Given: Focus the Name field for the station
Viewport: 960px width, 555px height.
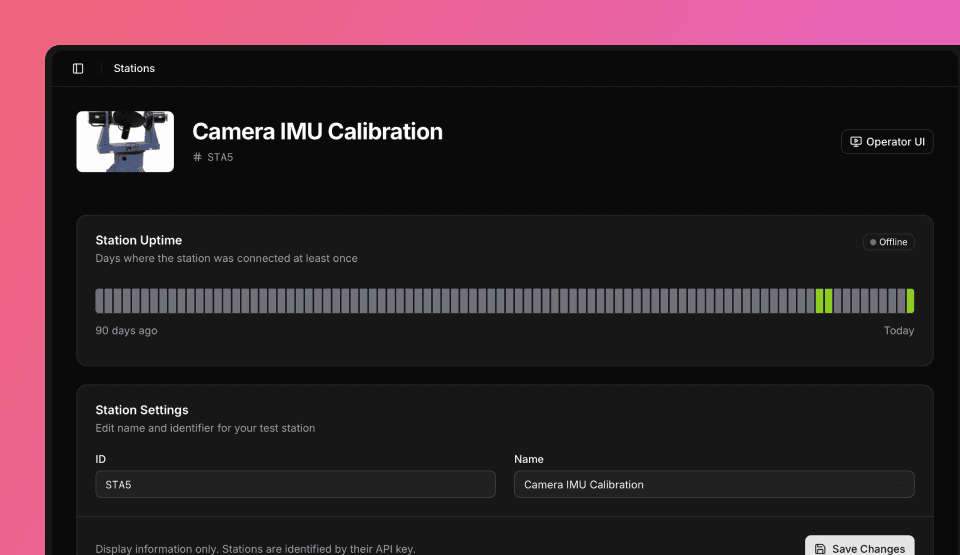Looking at the screenshot, I should pos(714,484).
